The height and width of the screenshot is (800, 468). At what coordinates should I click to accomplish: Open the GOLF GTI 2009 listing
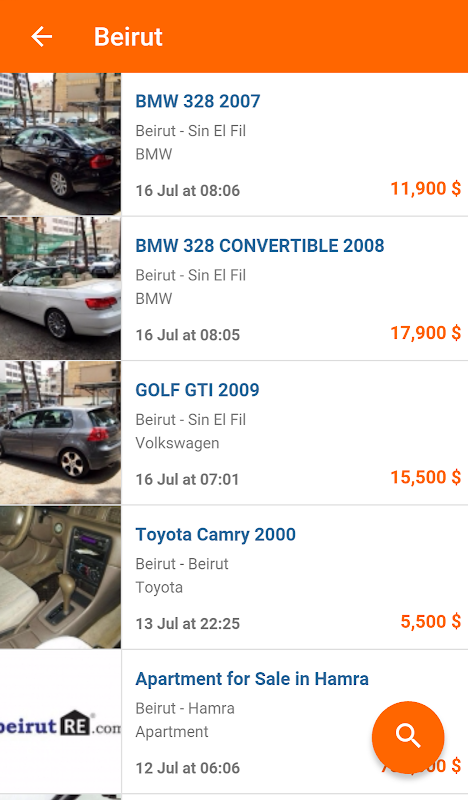(197, 390)
